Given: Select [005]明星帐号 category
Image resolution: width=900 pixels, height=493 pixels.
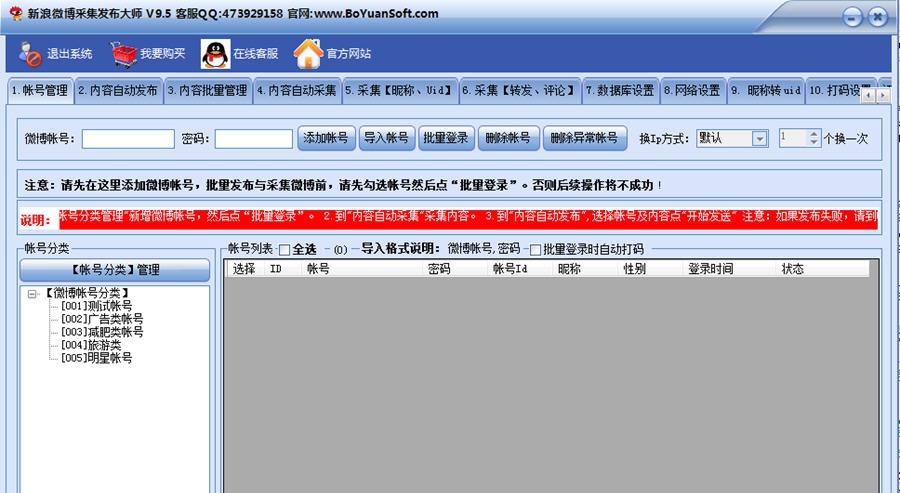Looking at the screenshot, I should [x=96, y=358].
